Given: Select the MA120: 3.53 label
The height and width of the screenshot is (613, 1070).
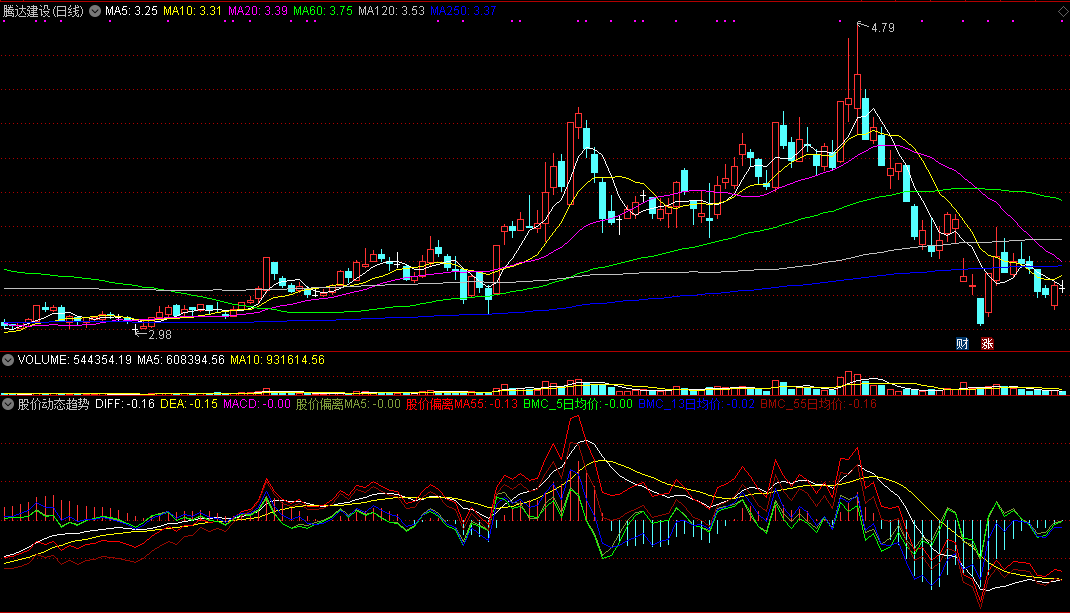Looking at the screenshot, I should click(391, 11).
